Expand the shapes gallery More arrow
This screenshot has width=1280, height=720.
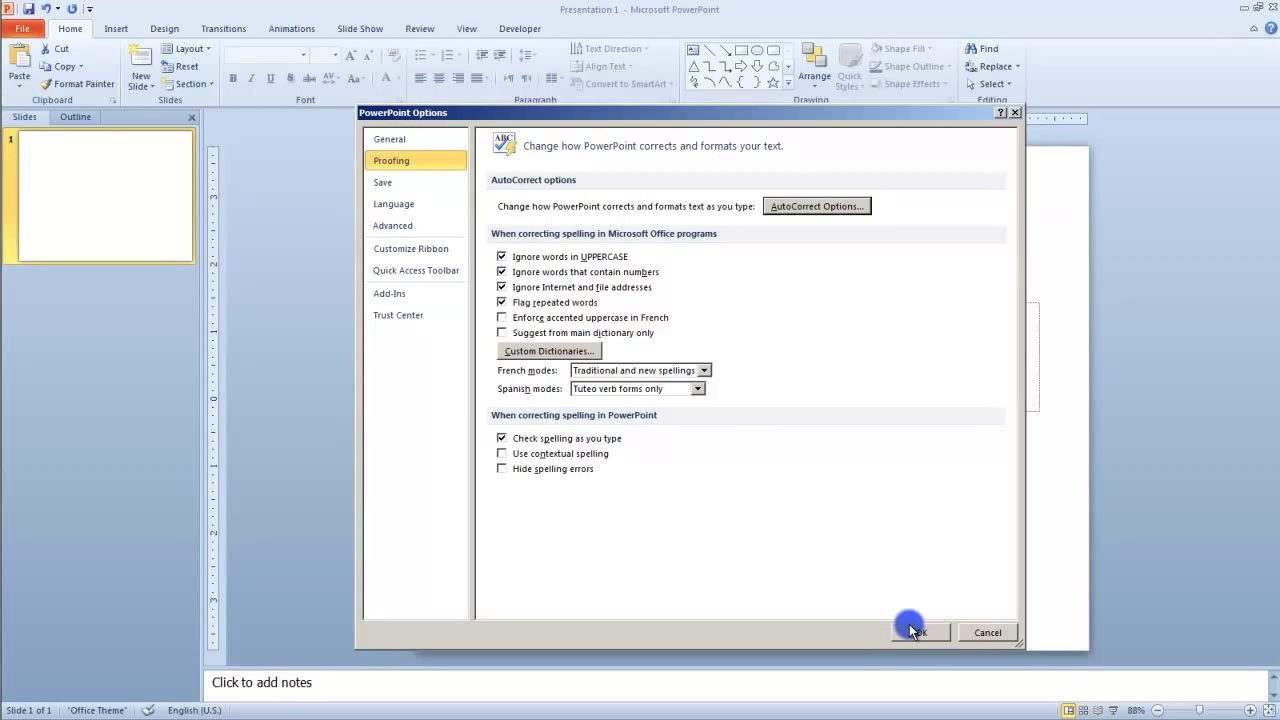click(x=788, y=83)
